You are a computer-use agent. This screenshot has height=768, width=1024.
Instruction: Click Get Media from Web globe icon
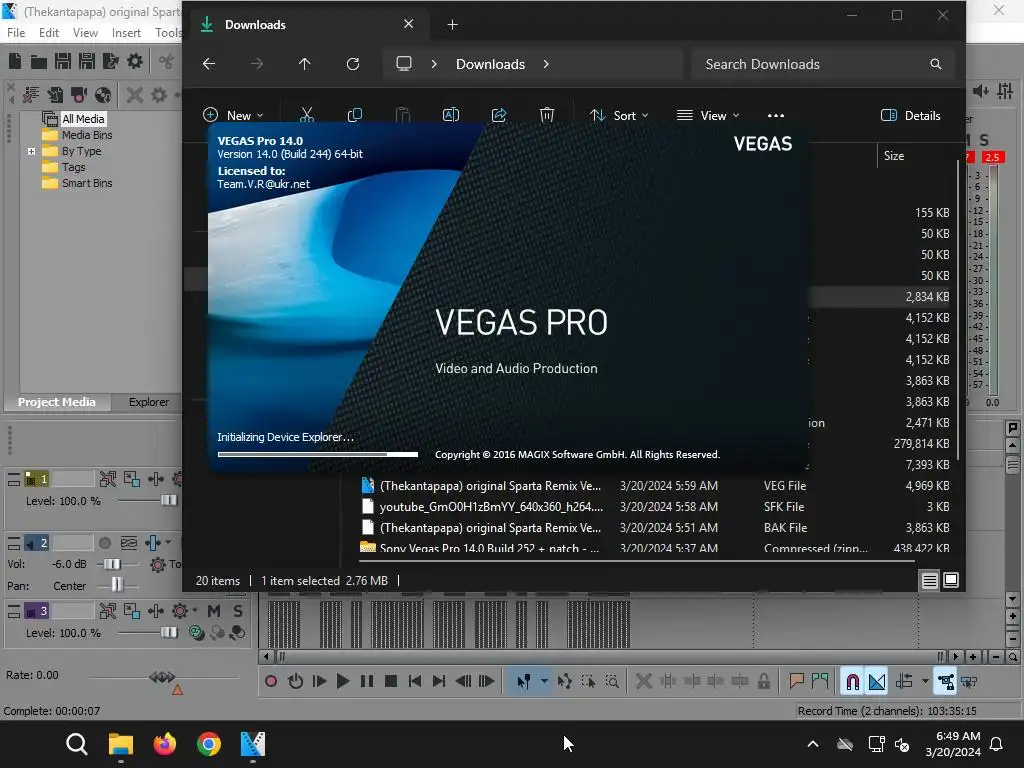tap(103, 95)
